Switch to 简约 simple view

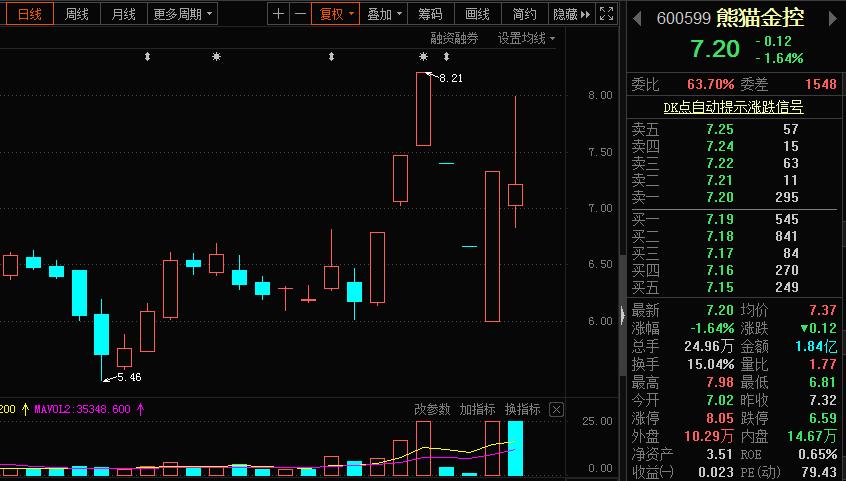click(524, 14)
